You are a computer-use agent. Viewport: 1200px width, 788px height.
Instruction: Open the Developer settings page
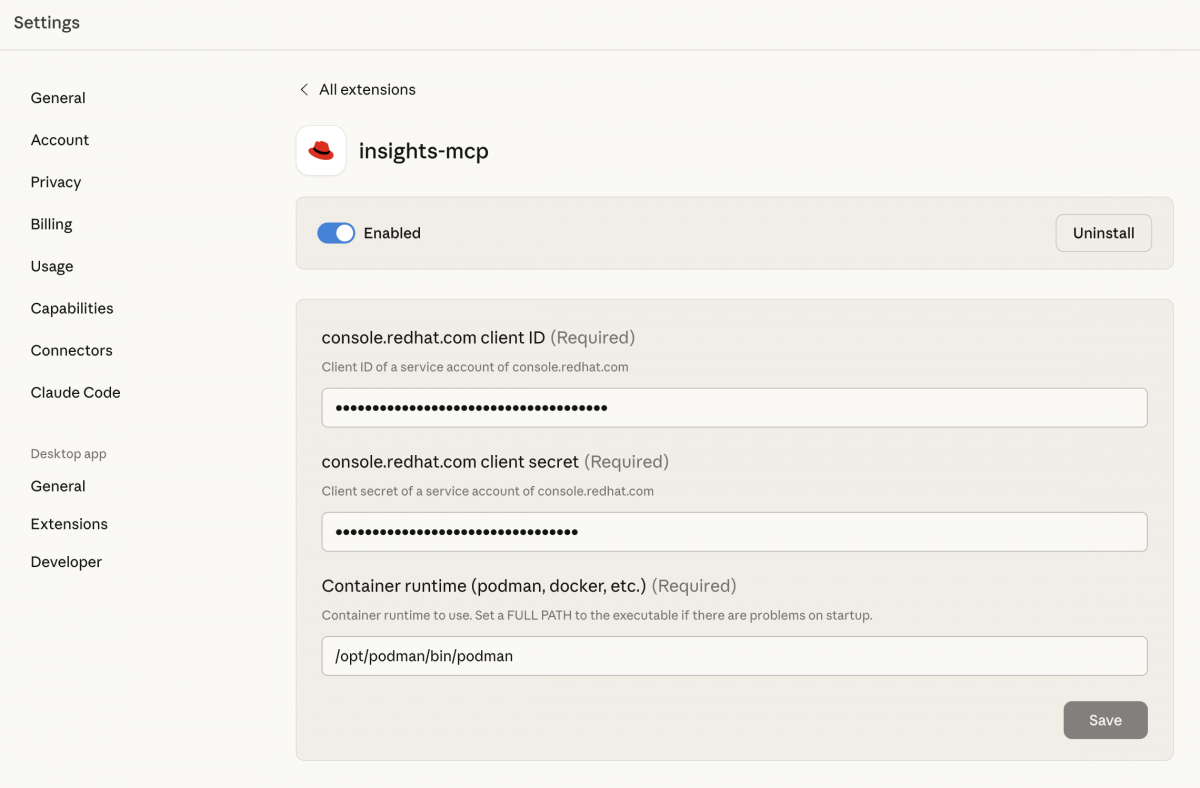point(66,561)
